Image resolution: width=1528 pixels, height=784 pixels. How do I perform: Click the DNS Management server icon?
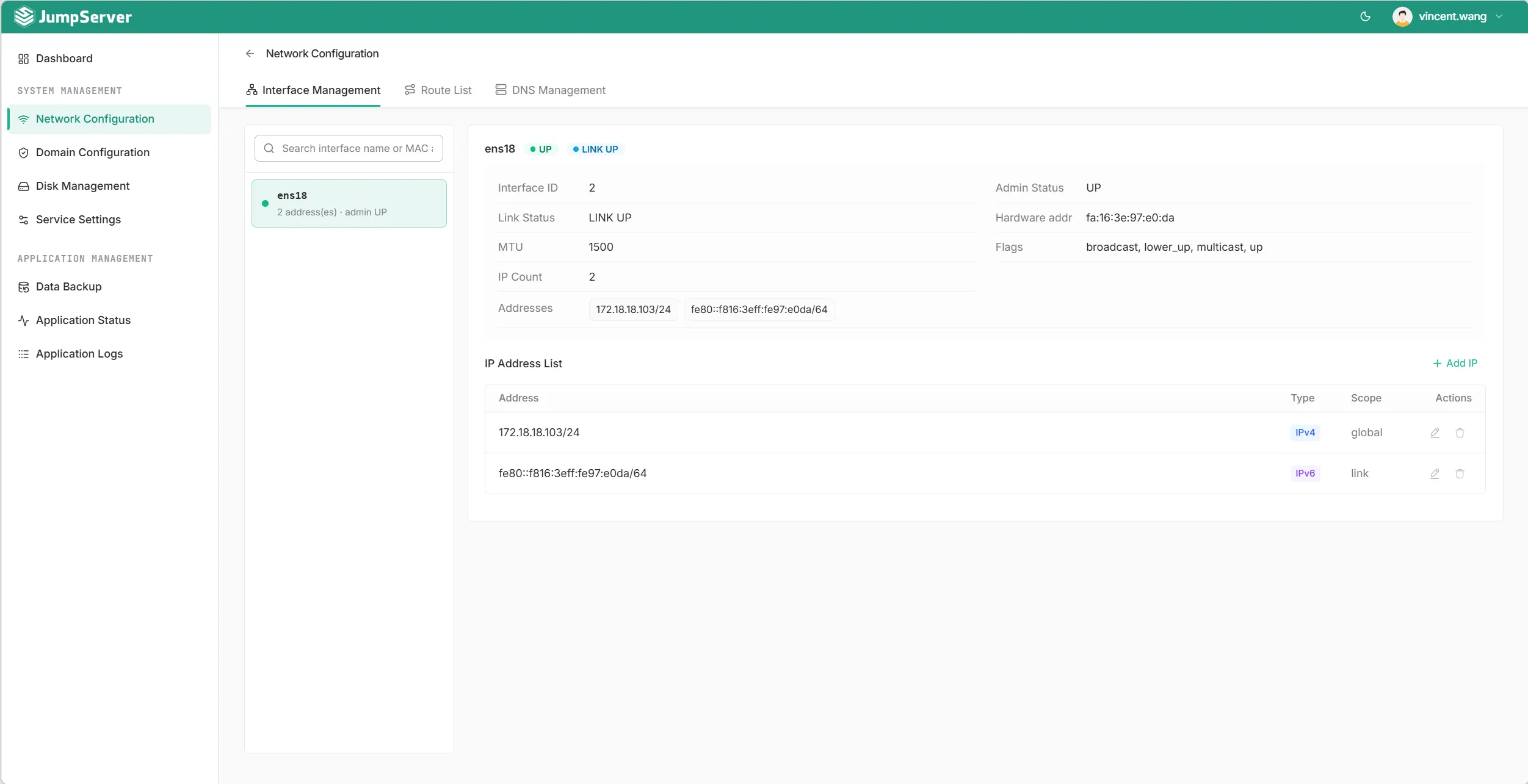pos(501,90)
